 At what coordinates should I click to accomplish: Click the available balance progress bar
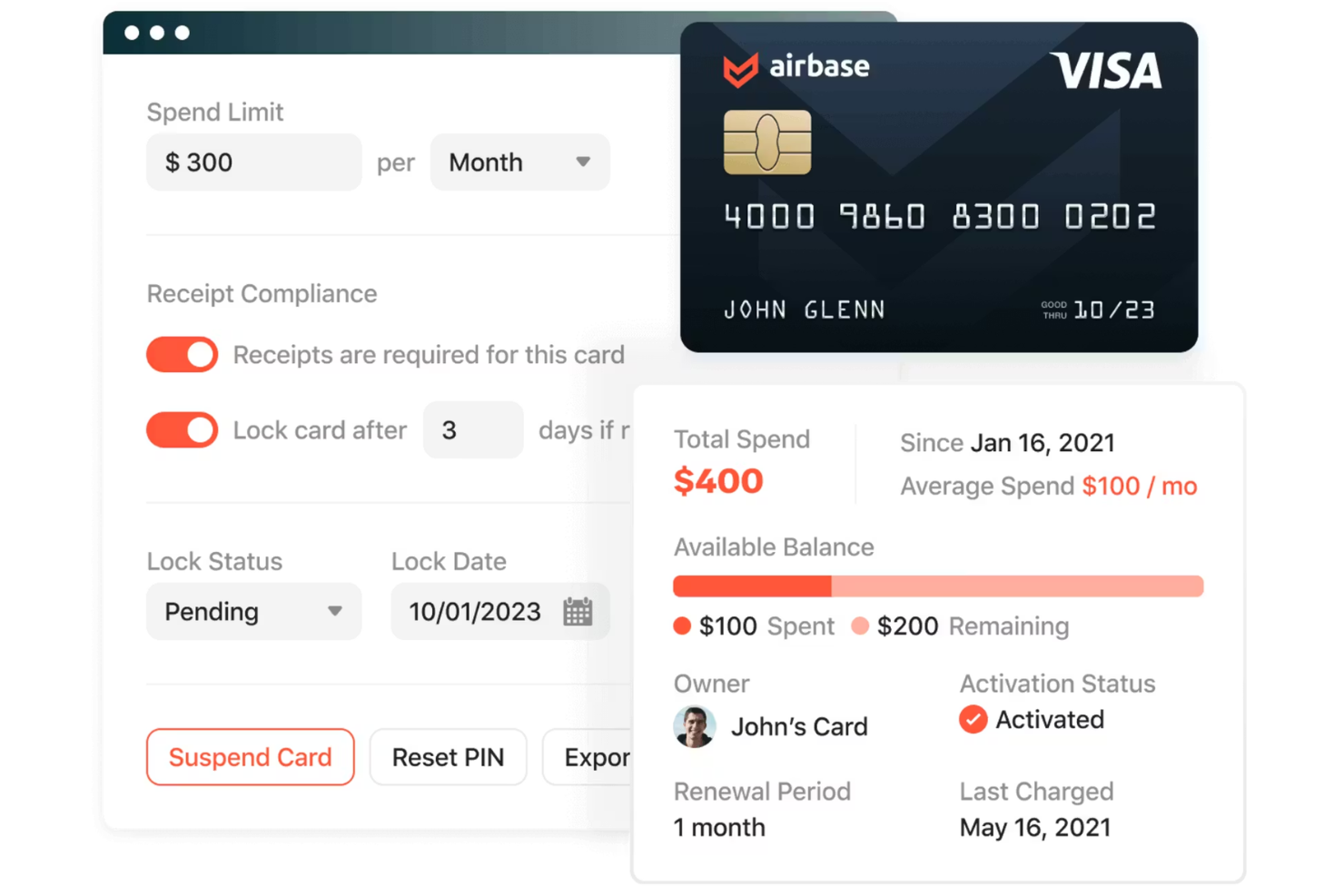tap(937, 586)
